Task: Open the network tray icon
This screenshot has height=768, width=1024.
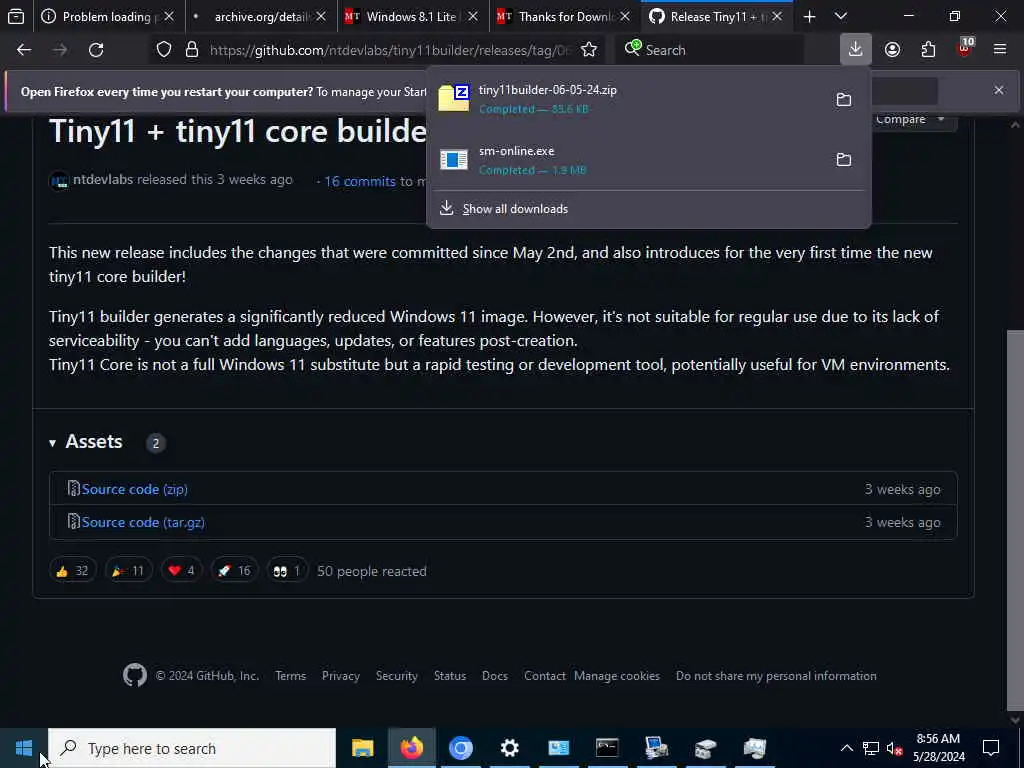Action: (871, 748)
